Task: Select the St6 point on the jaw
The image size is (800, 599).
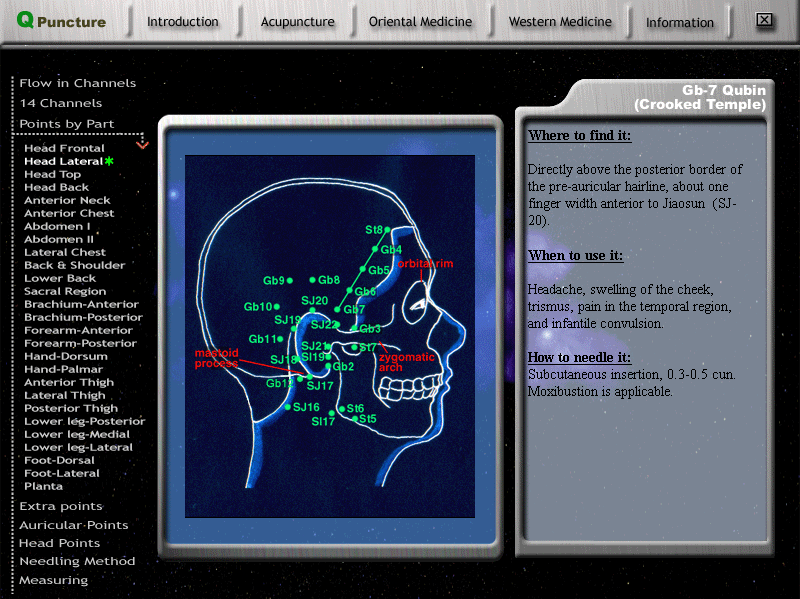Action: point(342,409)
